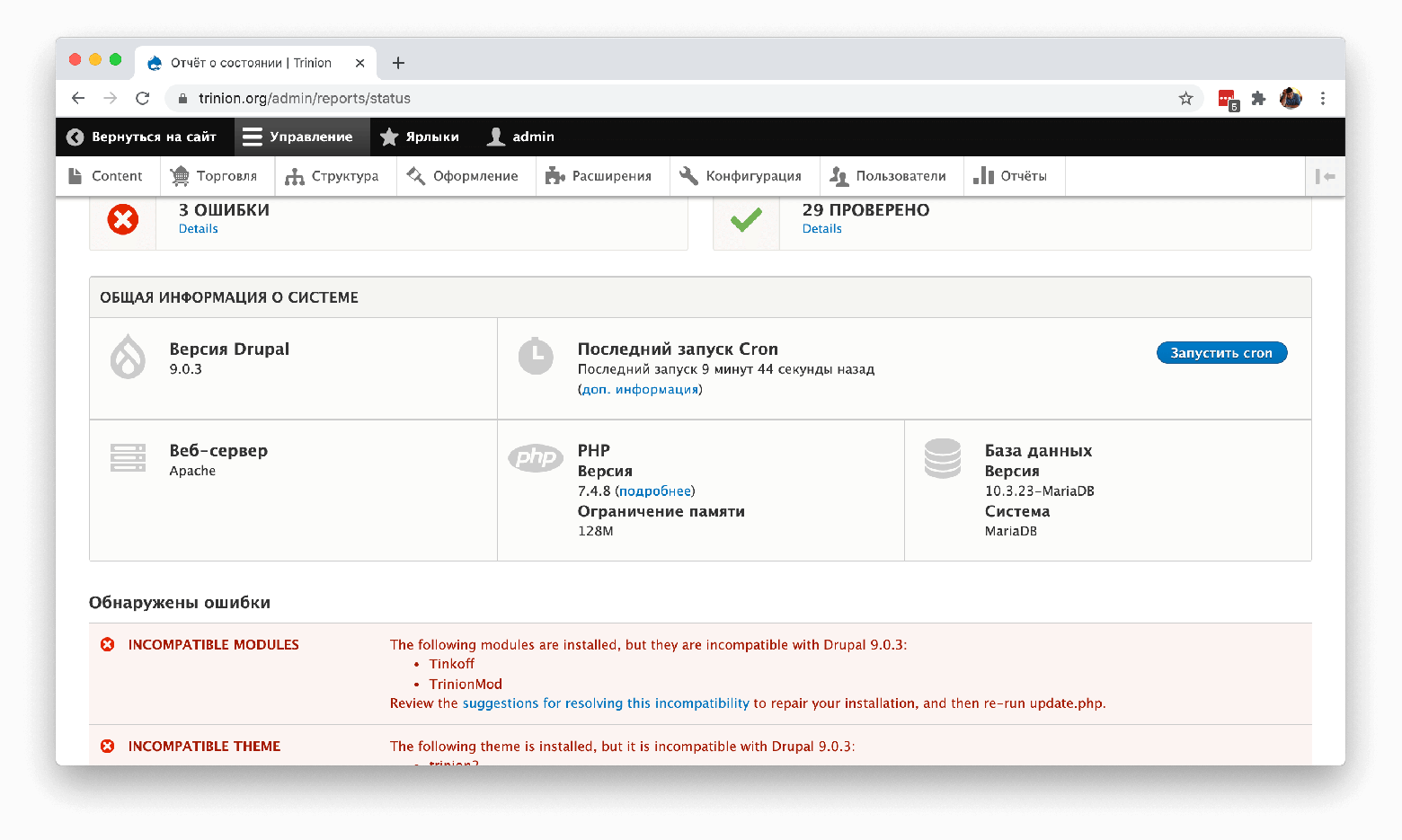The width and height of the screenshot is (1402, 840).
Task: Click the address bar URL field
Action: coord(683,98)
